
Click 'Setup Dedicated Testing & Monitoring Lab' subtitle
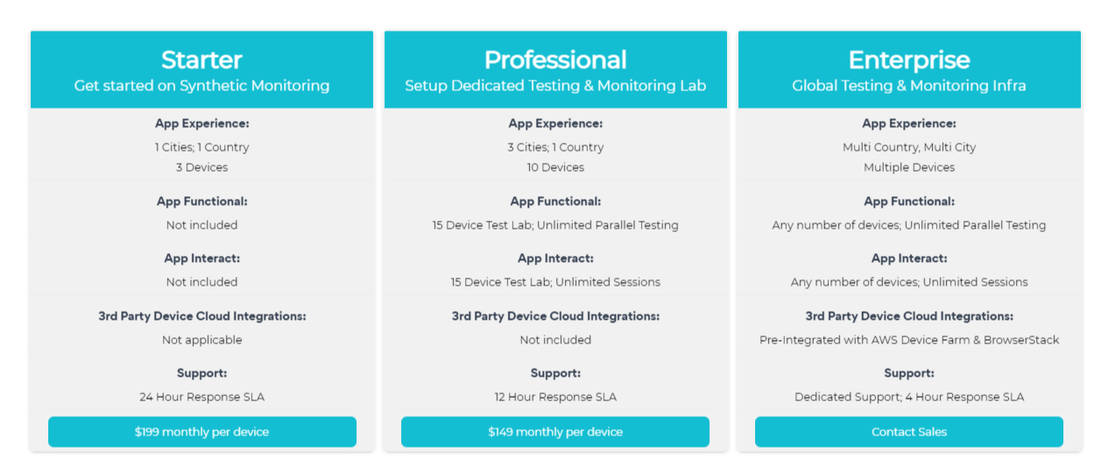[x=555, y=86]
